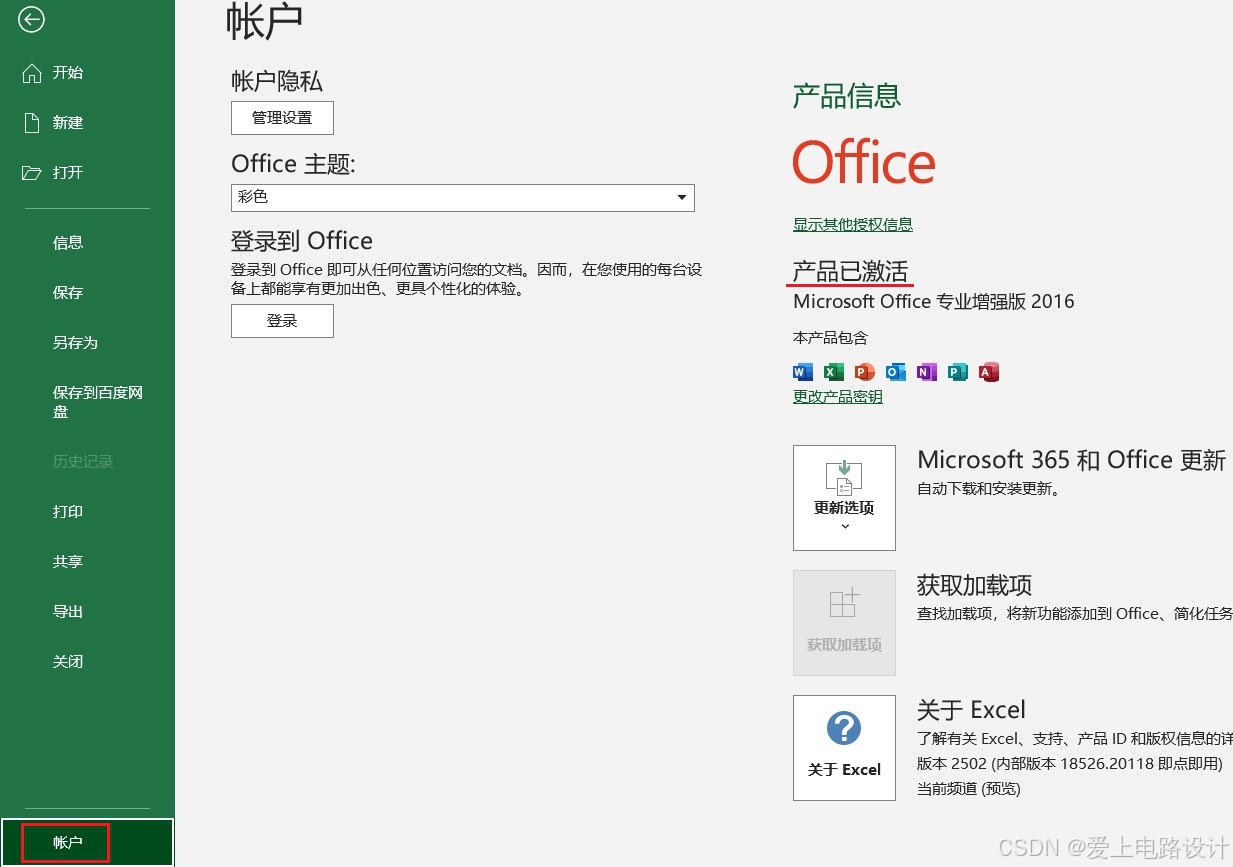Screen dimensions: 1233x867
Task: Click the 管理设置 button
Action: coord(282,118)
